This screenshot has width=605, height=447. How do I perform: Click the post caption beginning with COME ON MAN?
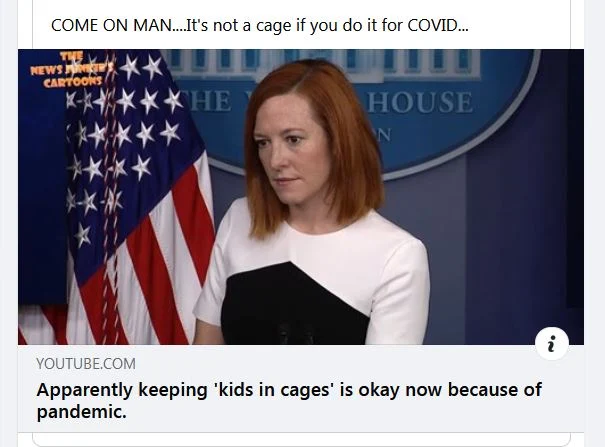tap(259, 25)
